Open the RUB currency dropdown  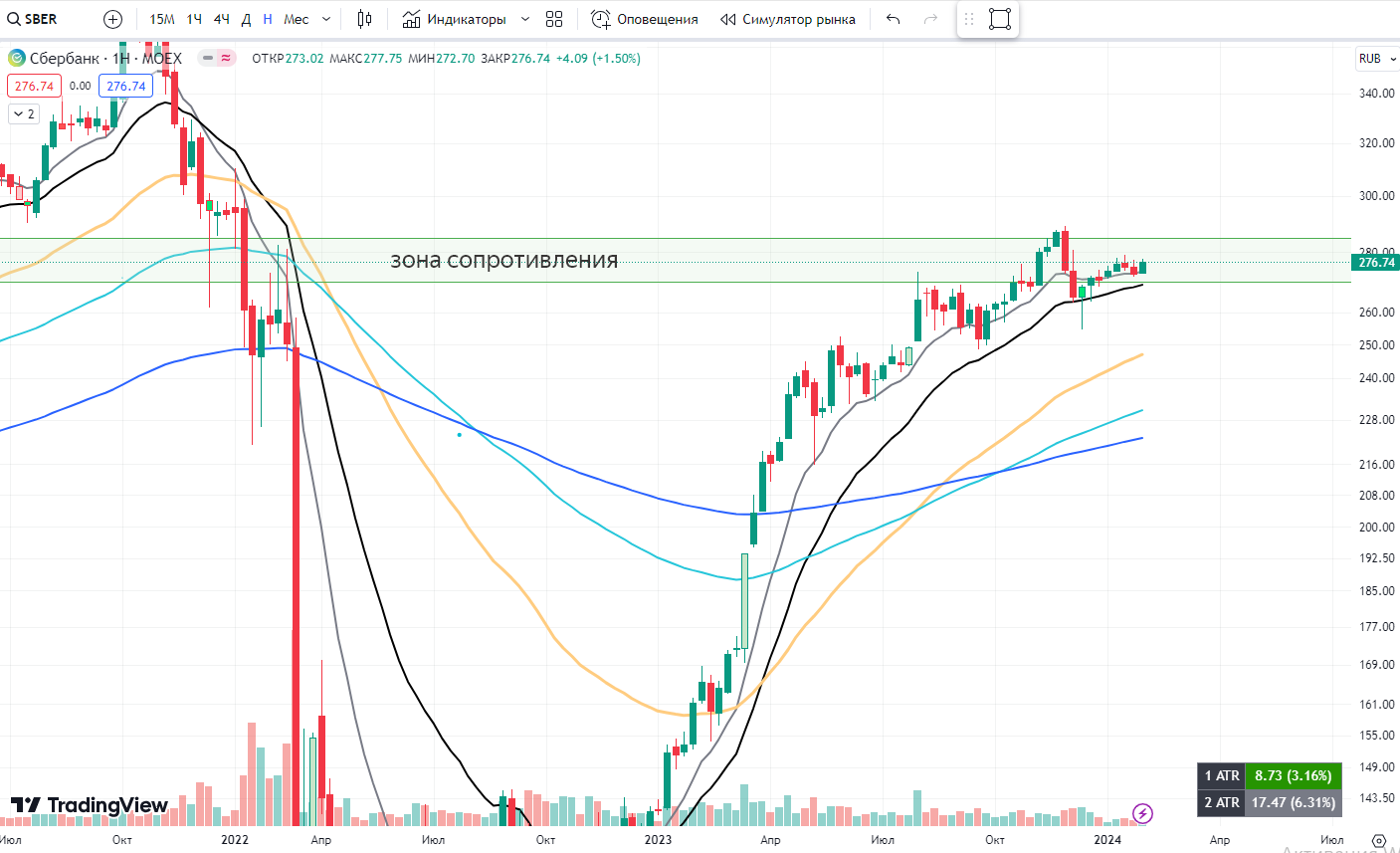point(1377,59)
